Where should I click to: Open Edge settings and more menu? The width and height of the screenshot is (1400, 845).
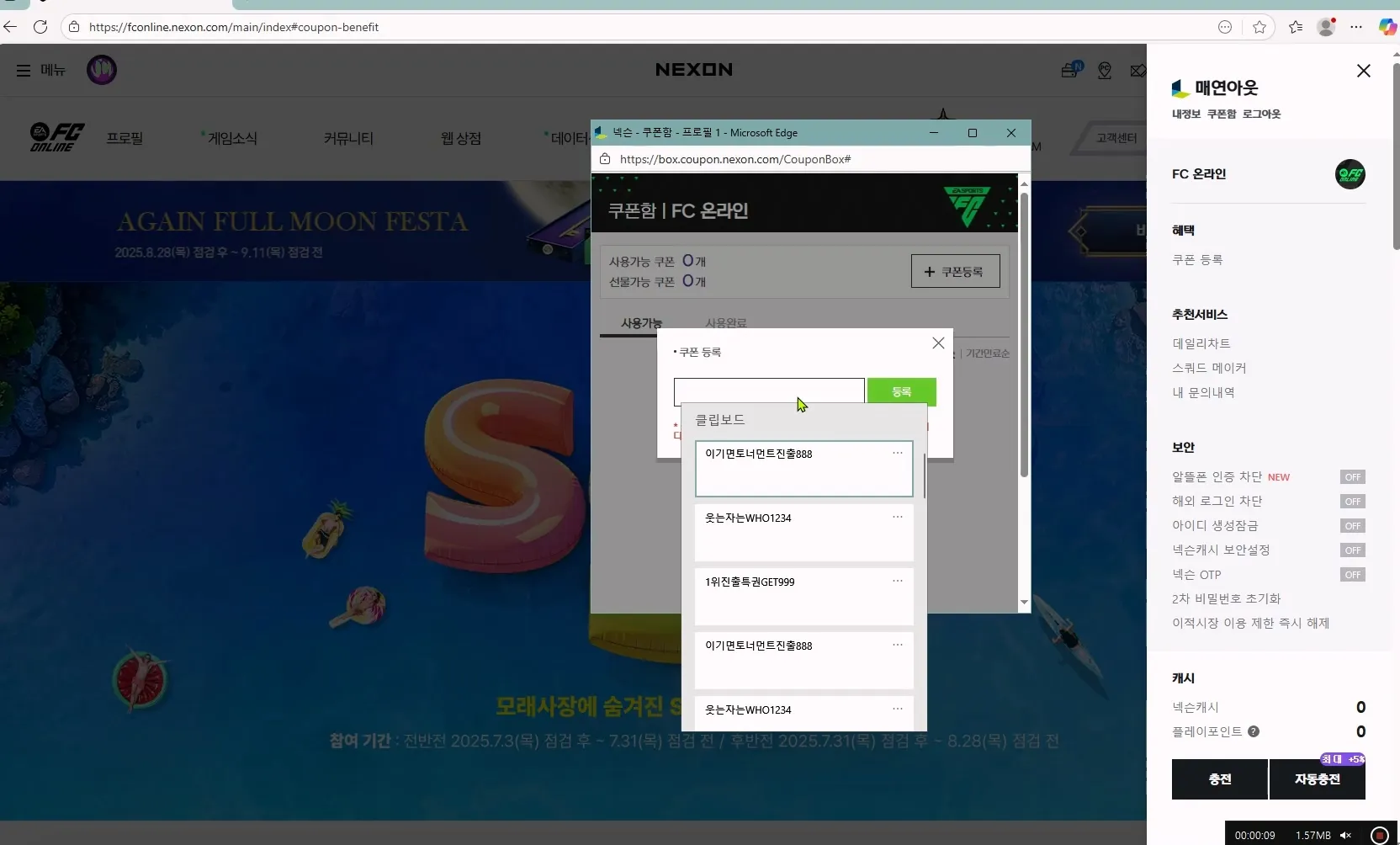[x=1356, y=27]
